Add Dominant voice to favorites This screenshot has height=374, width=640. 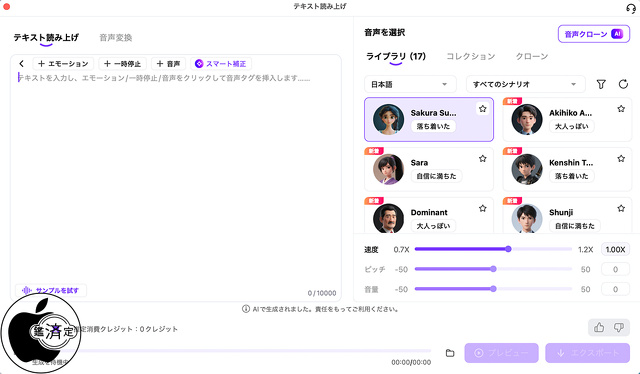(x=482, y=208)
